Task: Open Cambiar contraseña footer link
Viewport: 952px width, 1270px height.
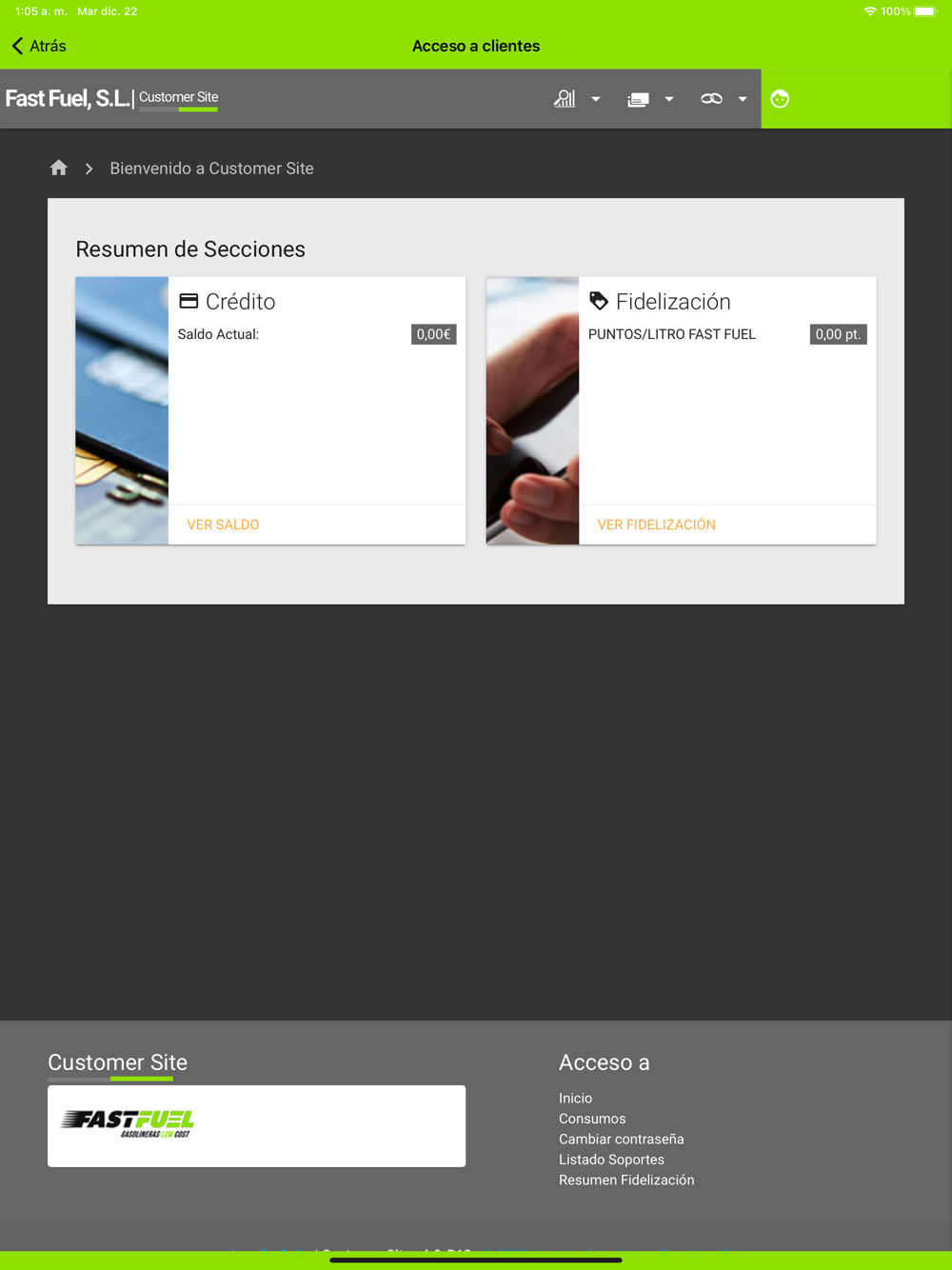Action: pos(622,1140)
